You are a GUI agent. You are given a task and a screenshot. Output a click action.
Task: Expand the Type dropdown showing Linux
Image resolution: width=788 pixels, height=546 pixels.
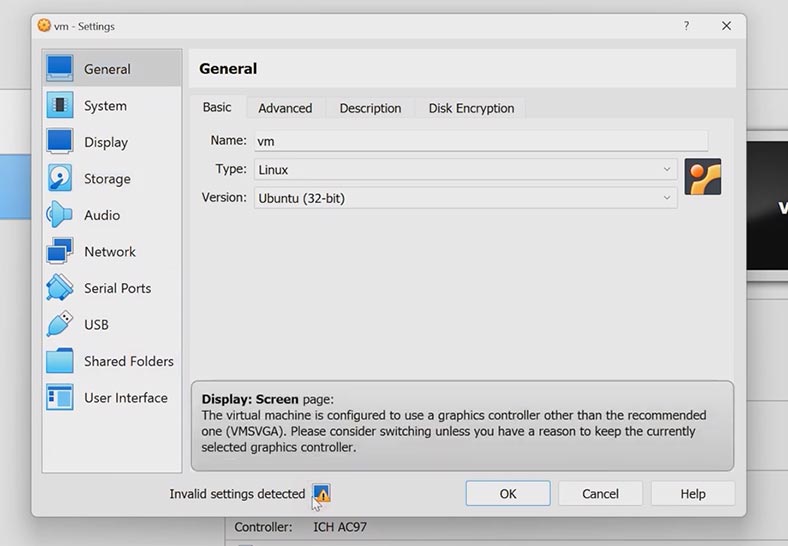click(x=465, y=169)
